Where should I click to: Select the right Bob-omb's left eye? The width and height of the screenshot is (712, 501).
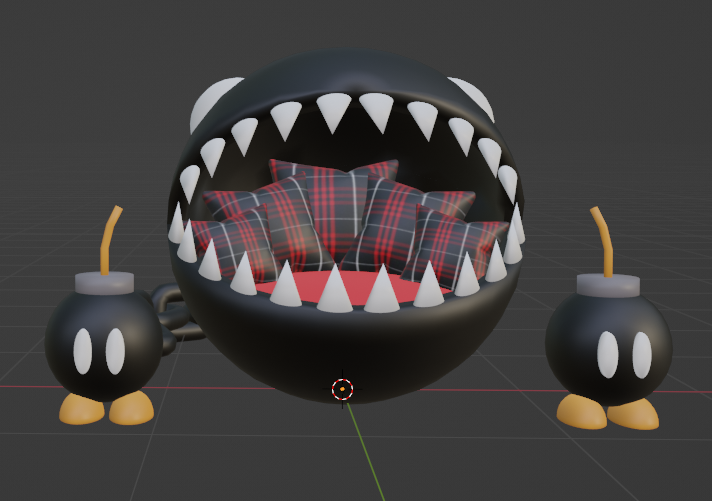(x=608, y=354)
